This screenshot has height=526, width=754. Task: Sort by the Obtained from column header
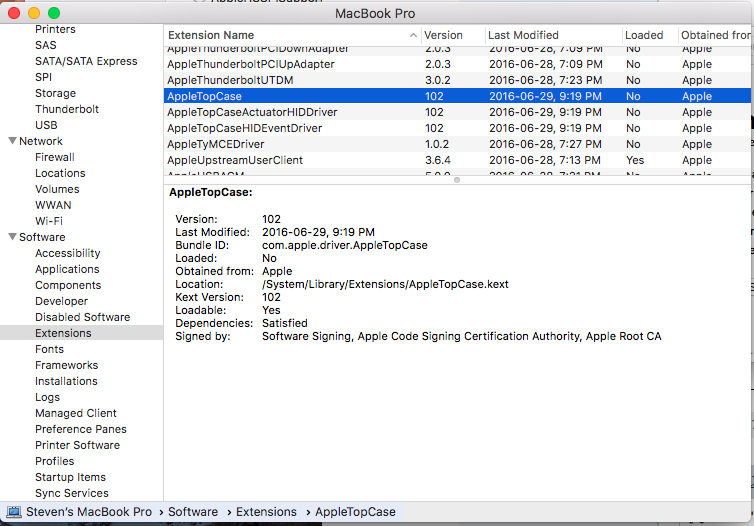click(716, 35)
